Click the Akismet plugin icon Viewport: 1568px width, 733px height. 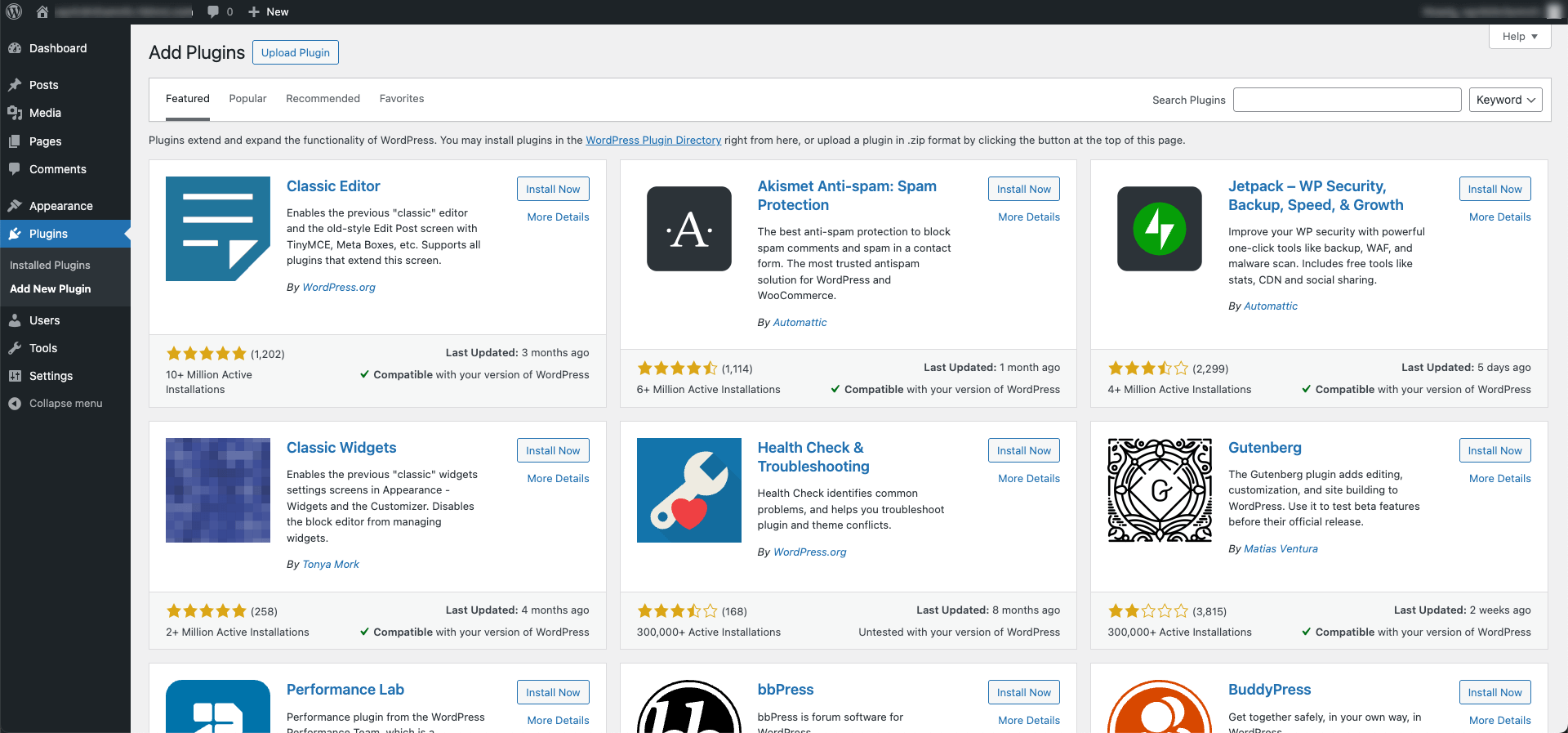point(688,229)
